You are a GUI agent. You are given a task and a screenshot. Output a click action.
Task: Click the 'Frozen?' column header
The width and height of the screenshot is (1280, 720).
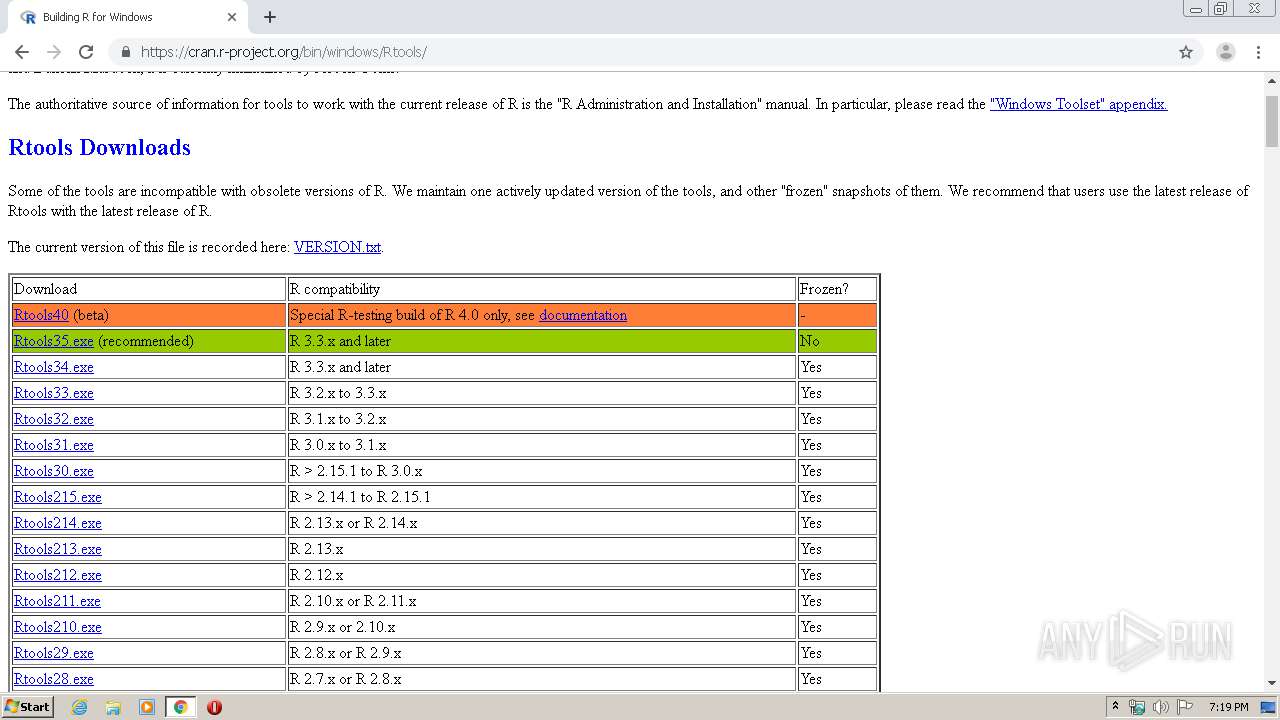click(x=837, y=289)
